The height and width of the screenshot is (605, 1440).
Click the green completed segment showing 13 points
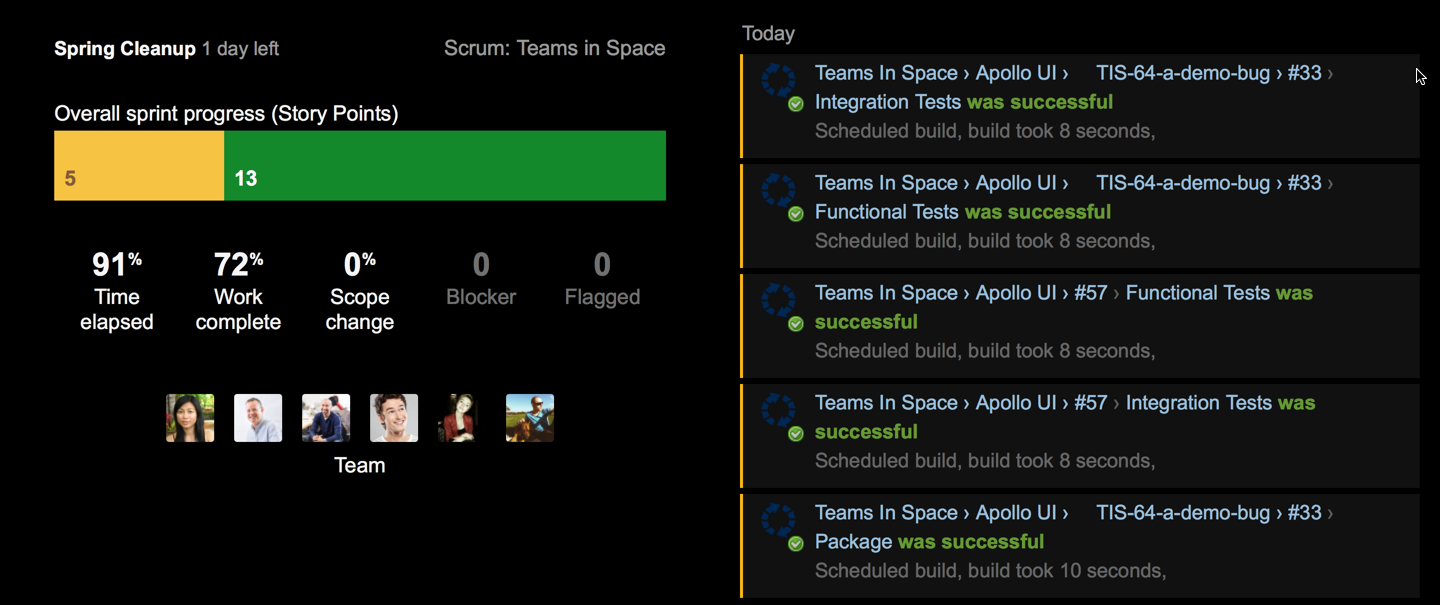pyautogui.click(x=445, y=166)
